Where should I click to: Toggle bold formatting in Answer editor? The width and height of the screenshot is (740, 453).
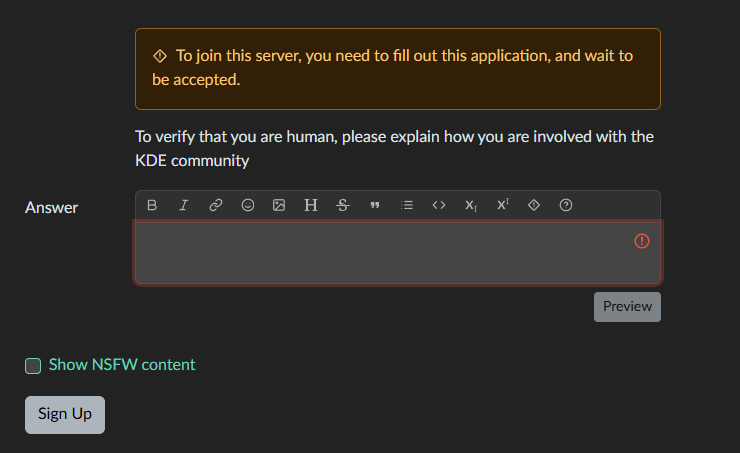tap(152, 205)
